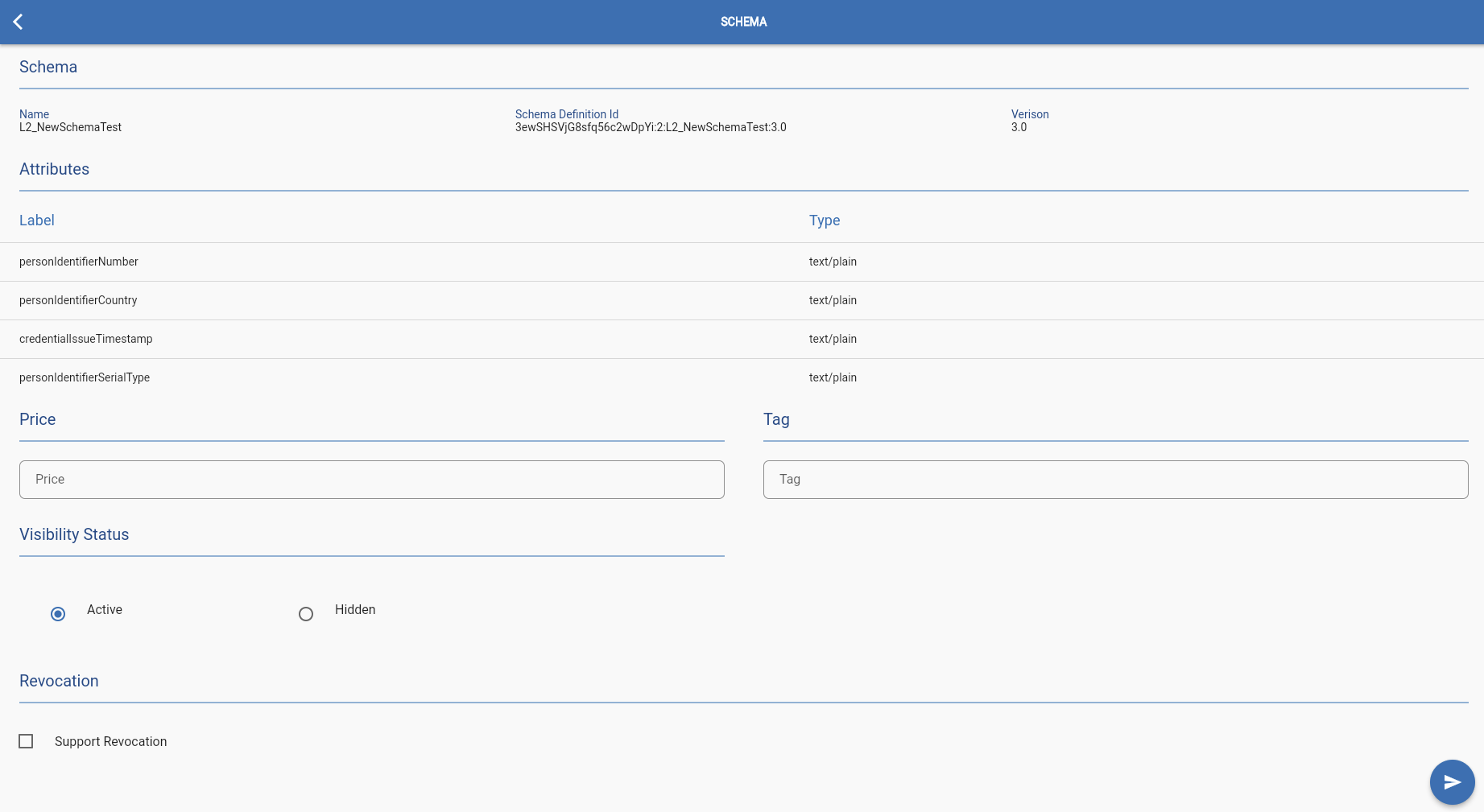Select the personIdentifierSerialType attribute row
1484x812 pixels.
pyautogui.click(x=742, y=378)
